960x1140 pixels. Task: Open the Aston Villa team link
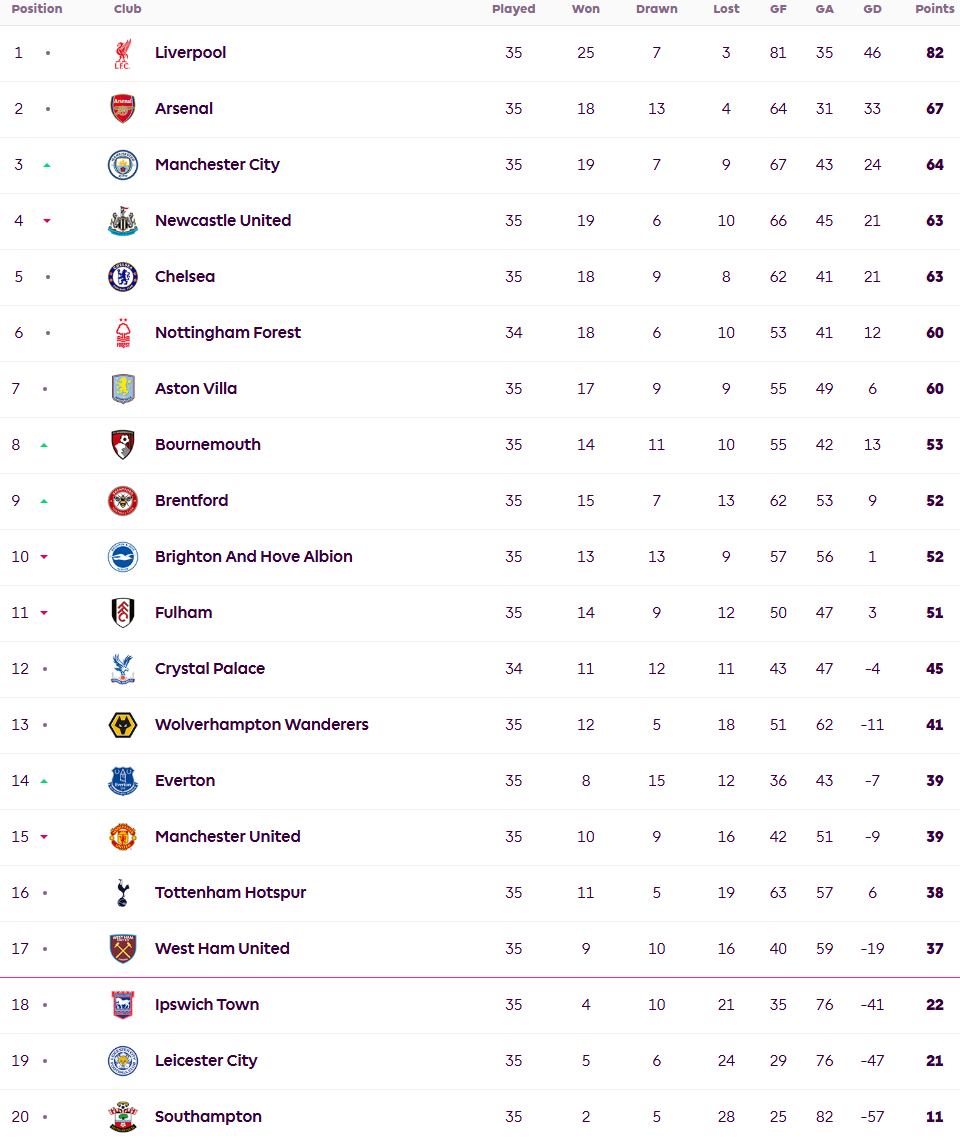pyautogui.click(x=196, y=388)
